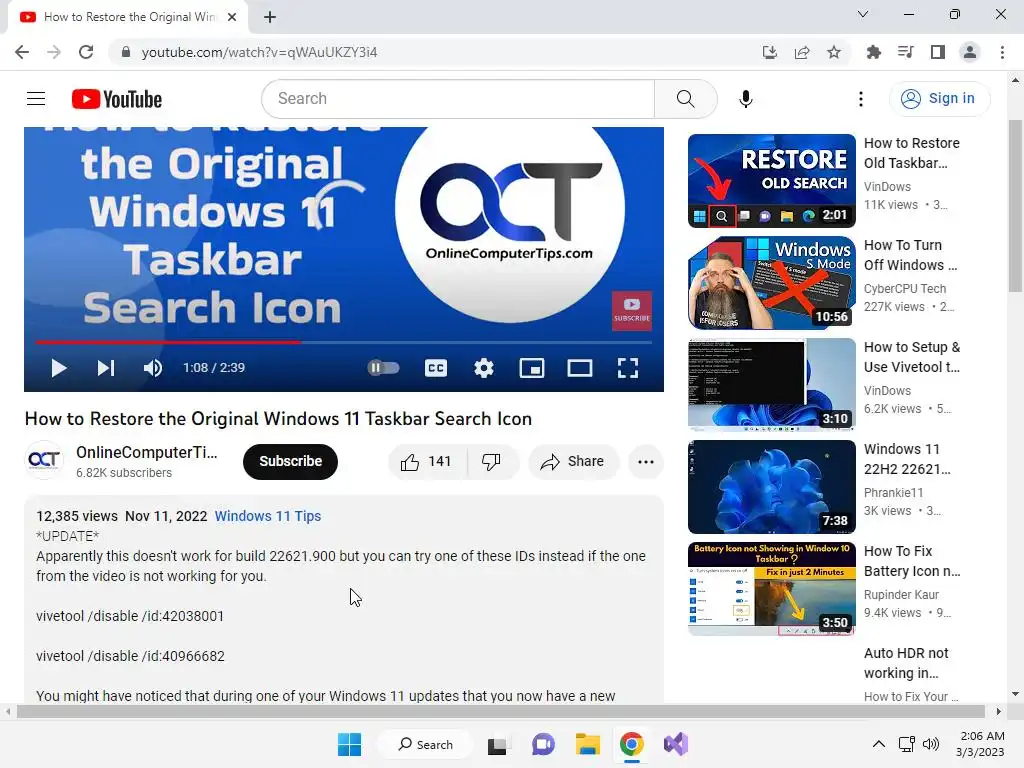
Task: Share the video
Action: click(x=573, y=462)
